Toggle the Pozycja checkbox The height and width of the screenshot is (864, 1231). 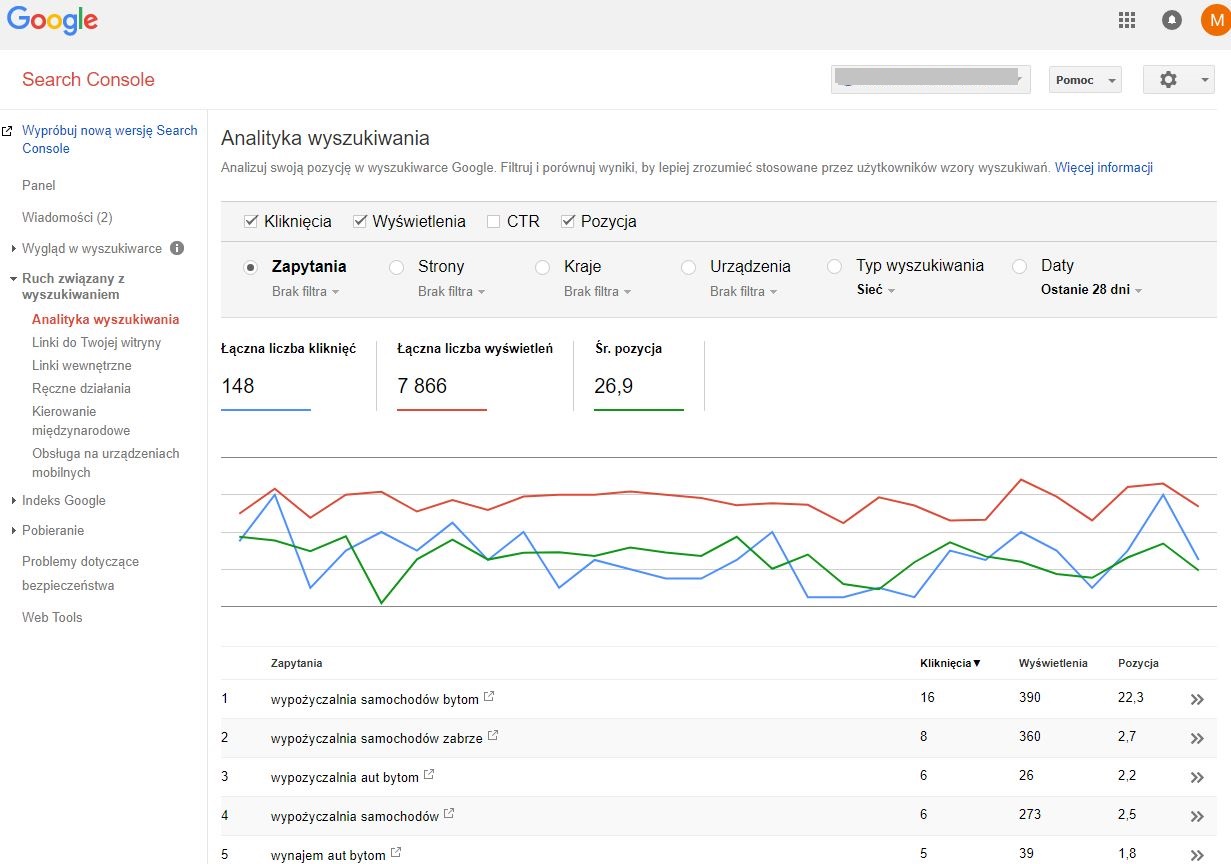[x=568, y=221]
